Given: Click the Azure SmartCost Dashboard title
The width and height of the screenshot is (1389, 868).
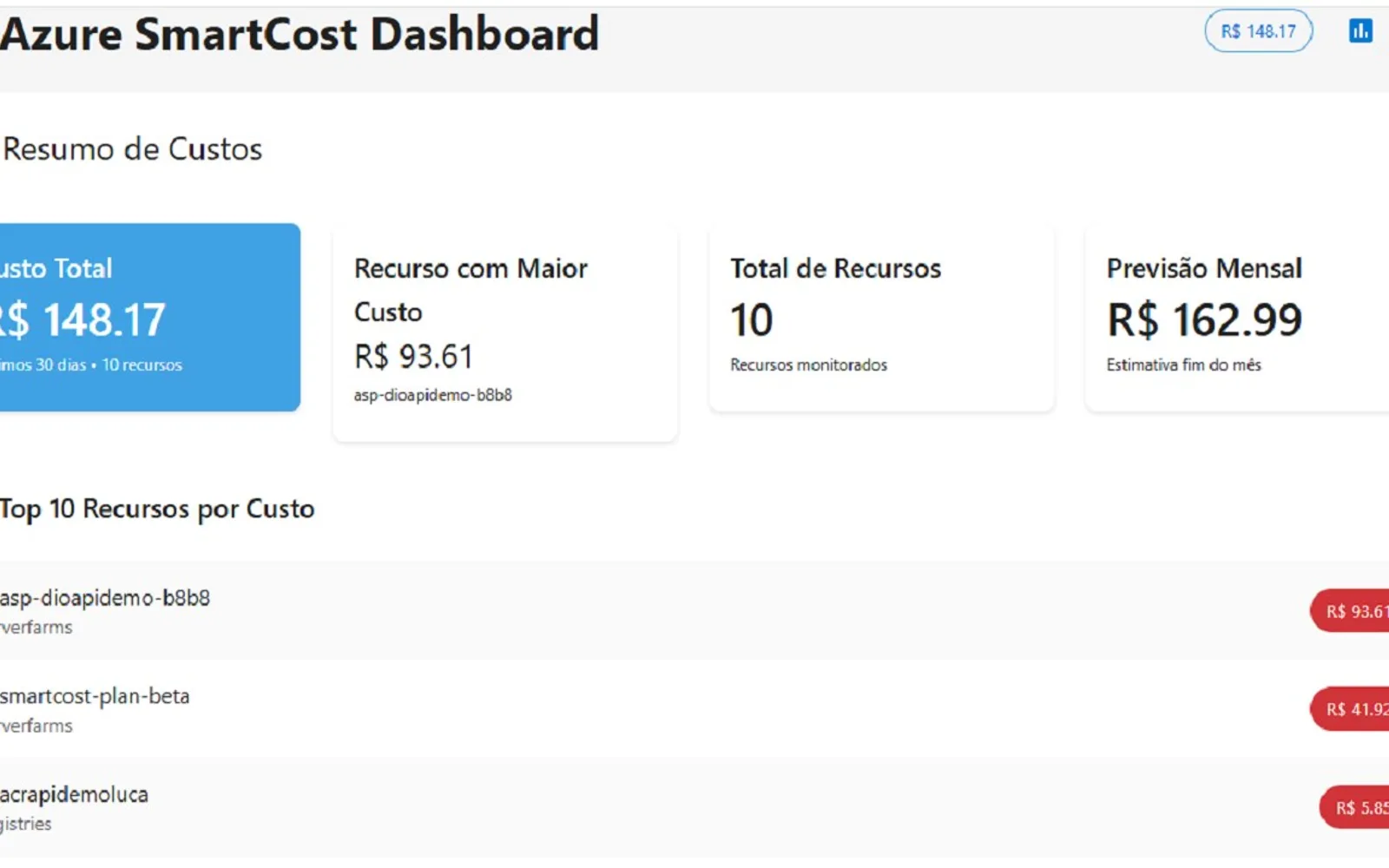Looking at the screenshot, I should (300, 35).
